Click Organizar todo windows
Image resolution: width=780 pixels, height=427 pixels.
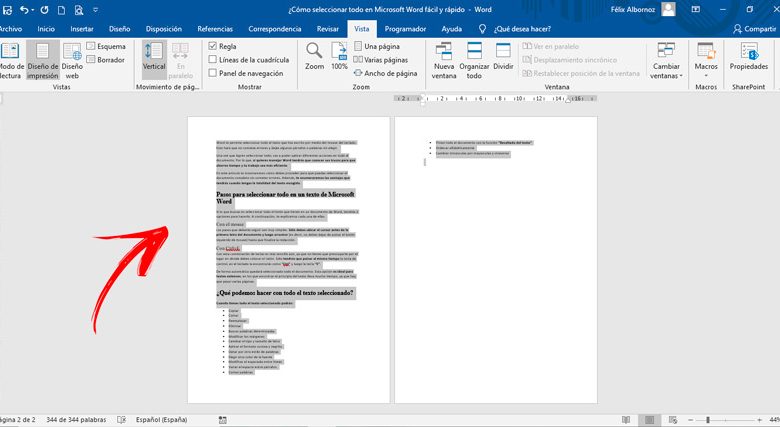point(474,61)
